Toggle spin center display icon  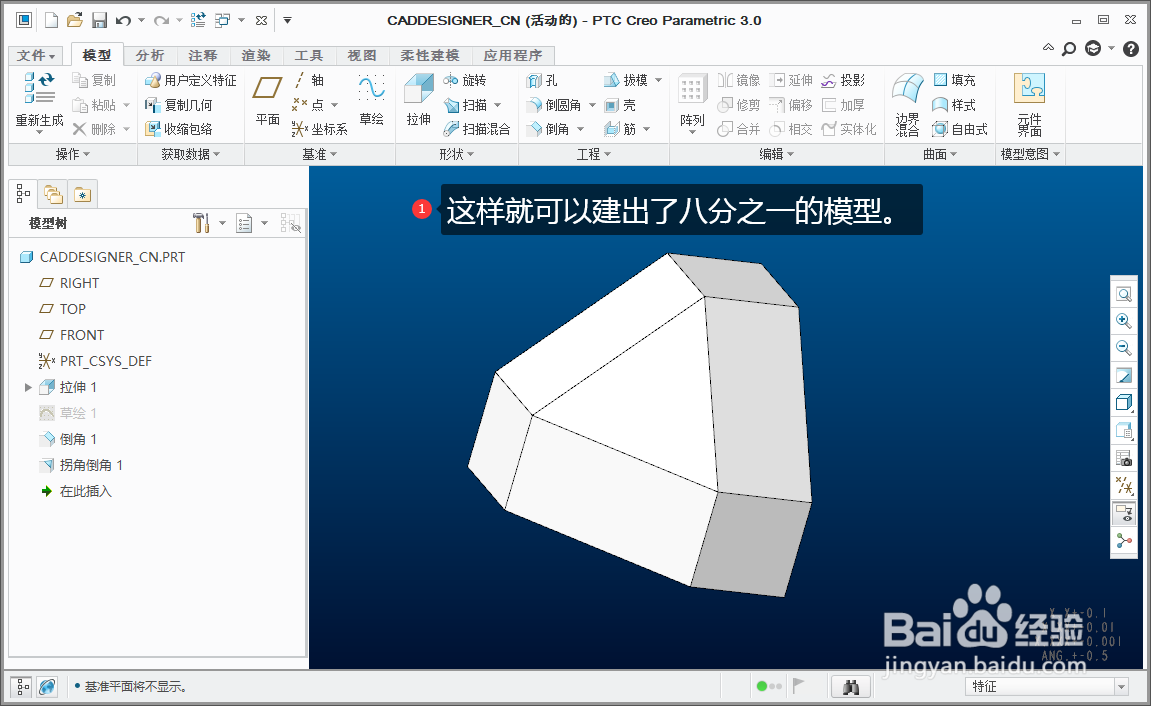(1124, 542)
